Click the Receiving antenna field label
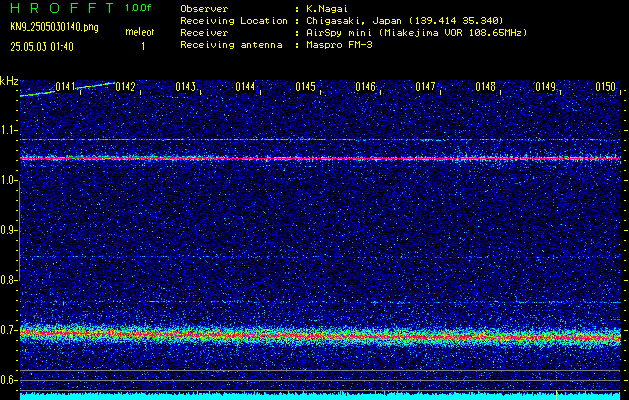Image resolution: width=629 pixels, height=400 pixels. coord(231,45)
